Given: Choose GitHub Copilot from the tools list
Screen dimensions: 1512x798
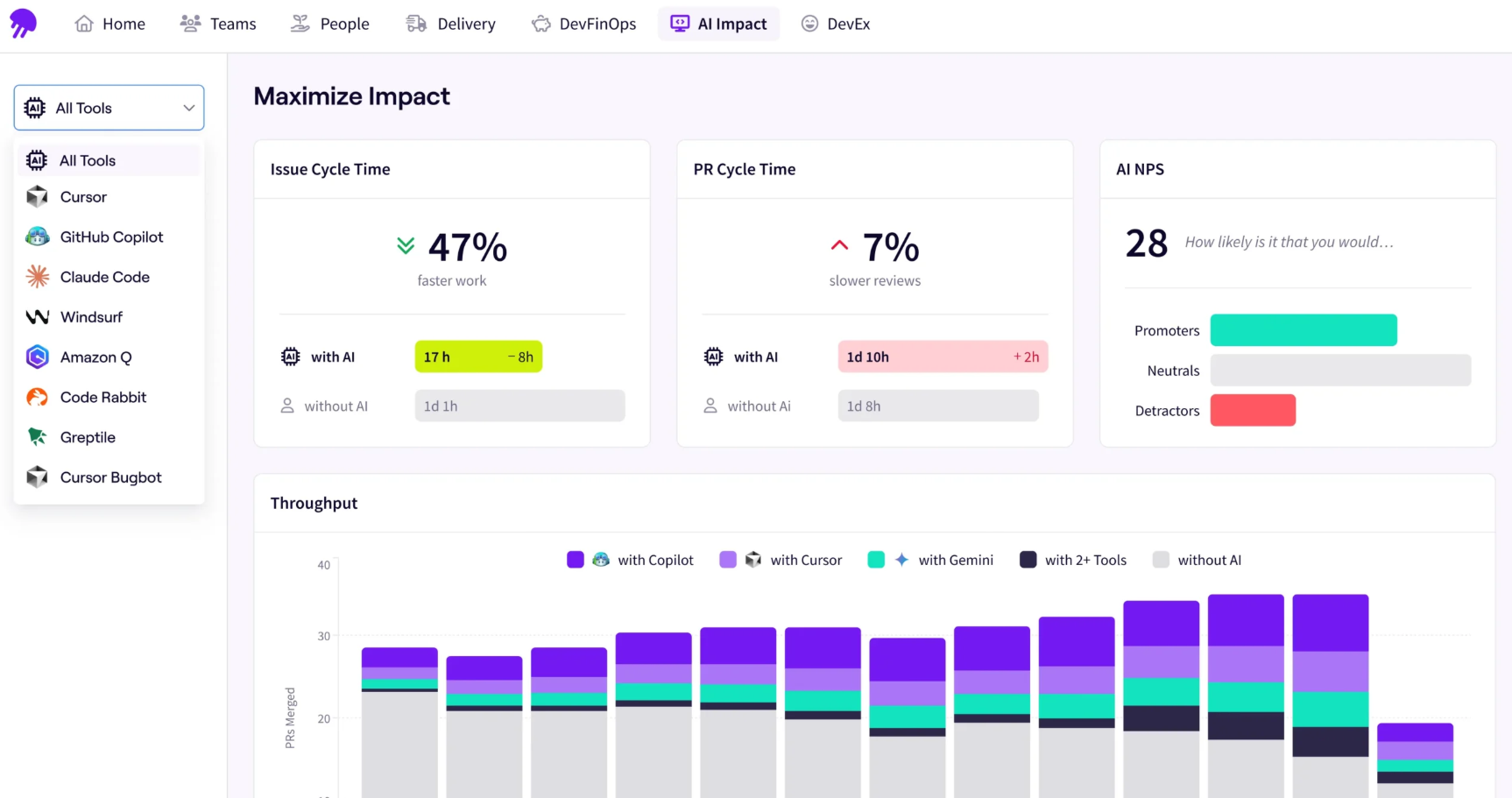Looking at the screenshot, I should pos(109,237).
